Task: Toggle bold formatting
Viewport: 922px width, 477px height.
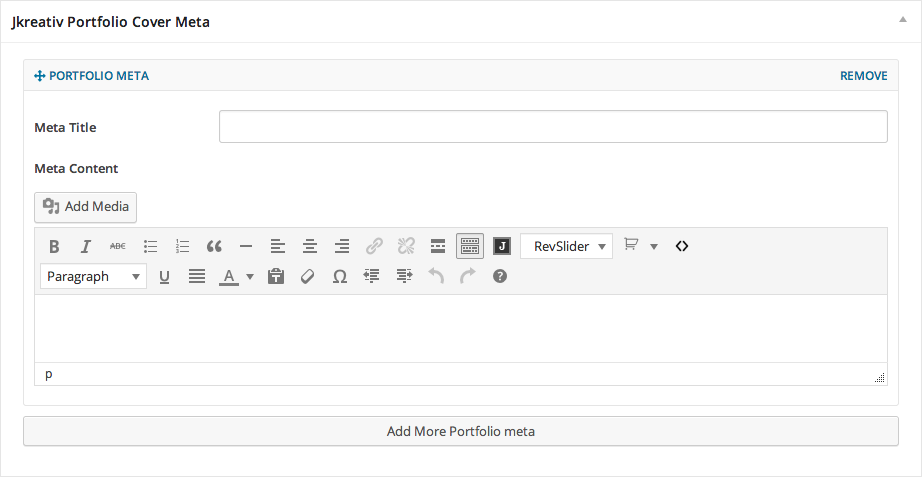Action: pos(54,246)
